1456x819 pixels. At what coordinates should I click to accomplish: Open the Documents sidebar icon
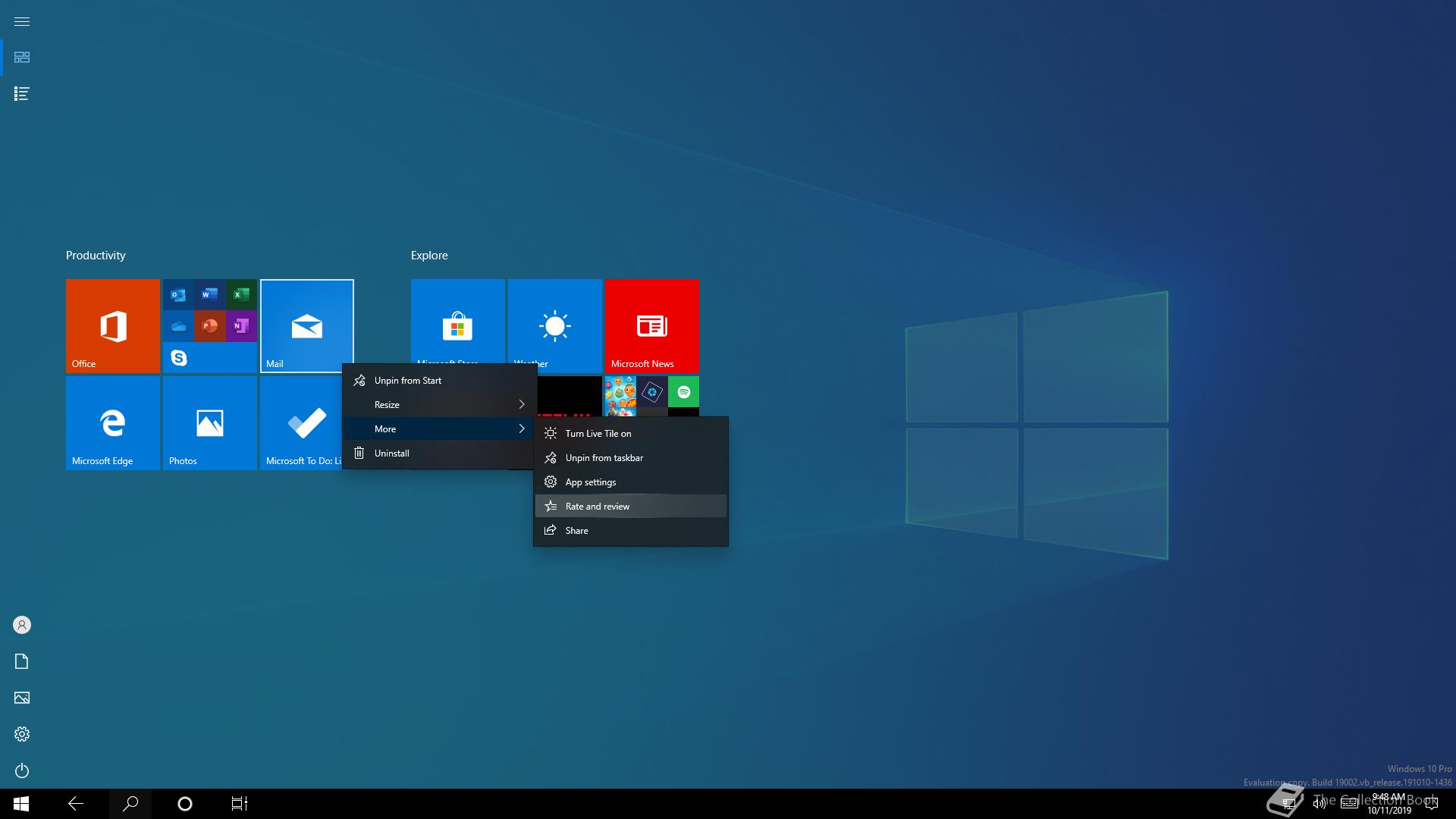pyautogui.click(x=22, y=661)
